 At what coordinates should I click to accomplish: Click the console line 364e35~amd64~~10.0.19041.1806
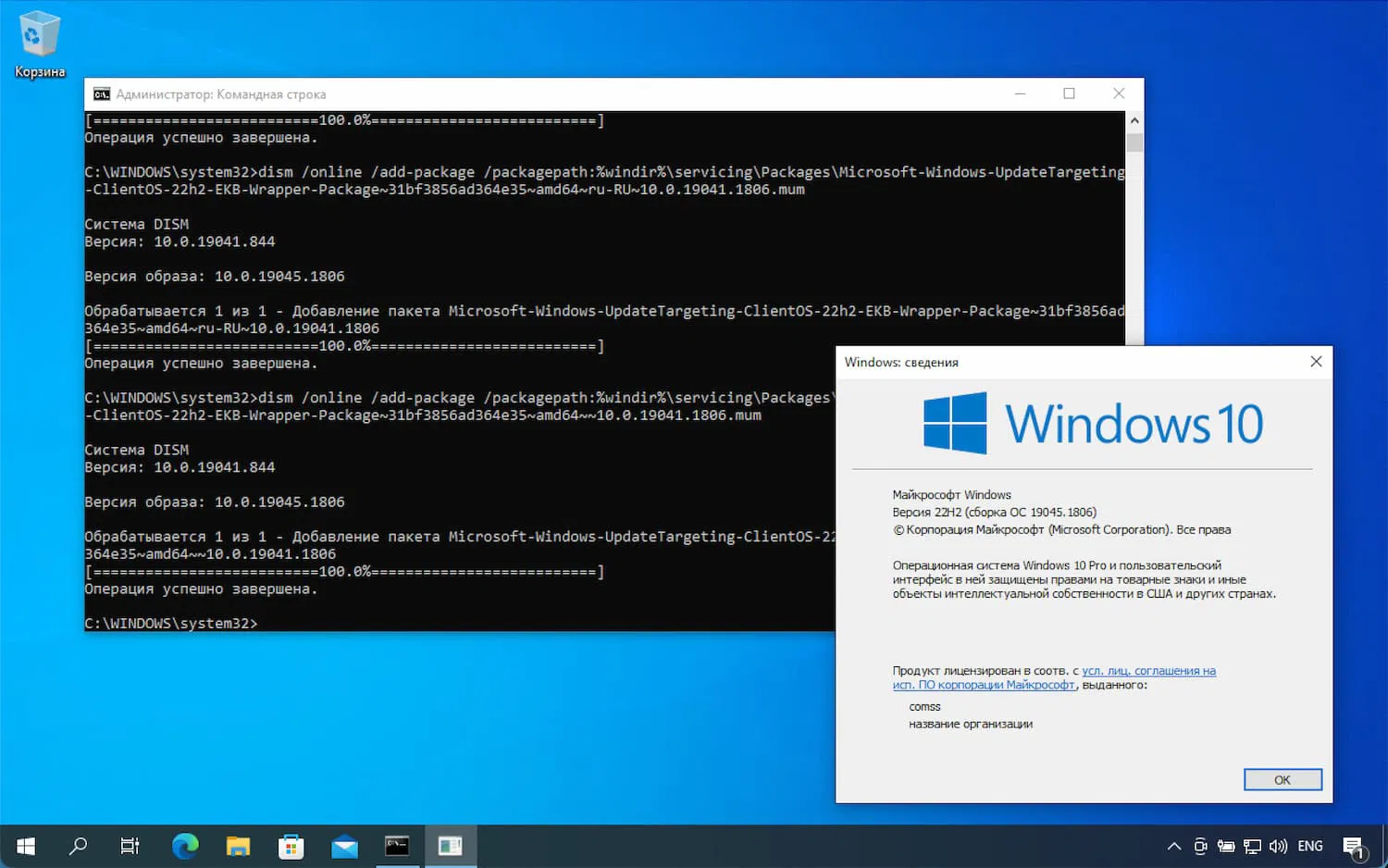click(211, 554)
